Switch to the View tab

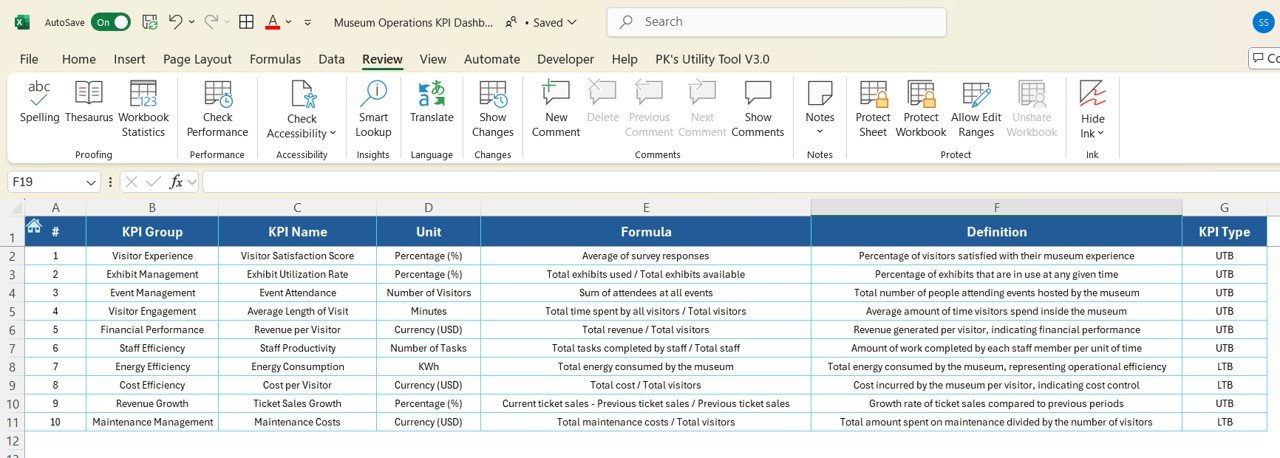coord(433,59)
